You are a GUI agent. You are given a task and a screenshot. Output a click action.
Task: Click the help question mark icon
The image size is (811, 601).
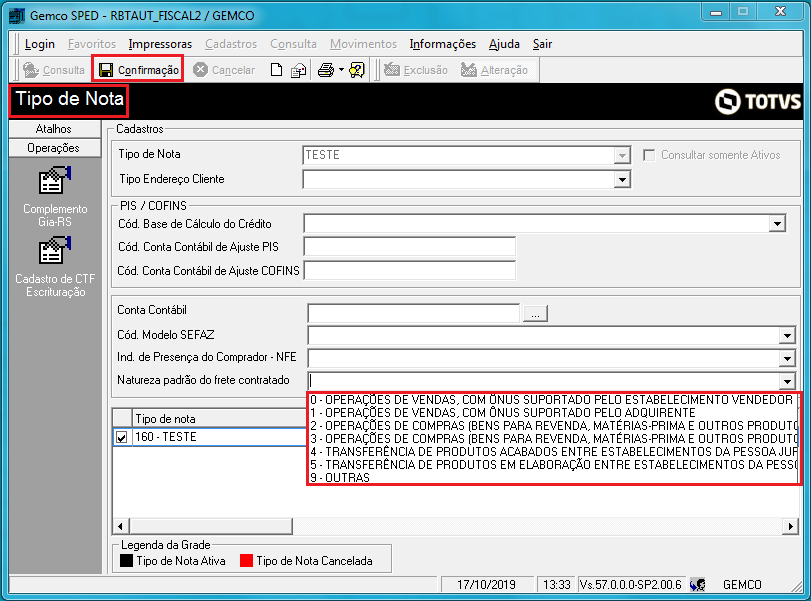click(x=357, y=70)
